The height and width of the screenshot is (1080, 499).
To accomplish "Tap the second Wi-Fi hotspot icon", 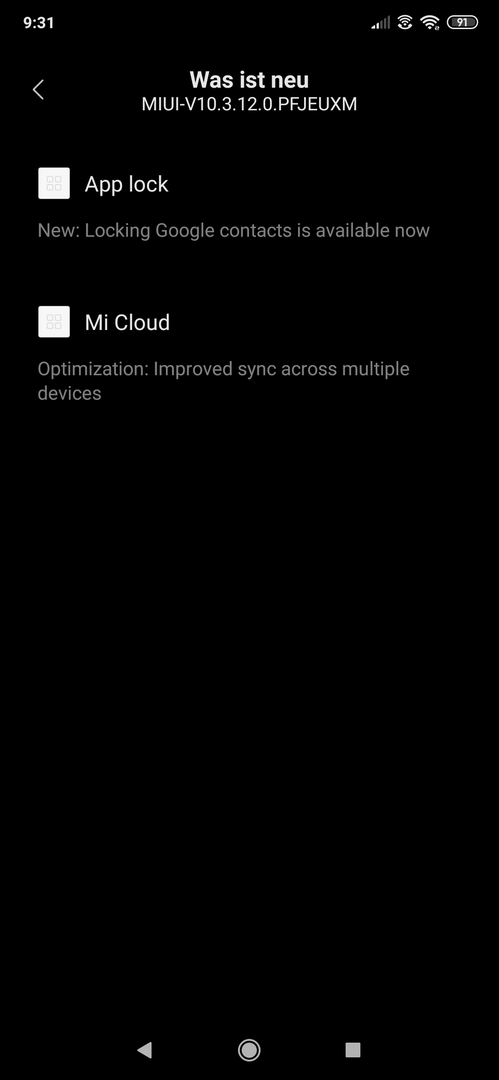I will 405,23.
